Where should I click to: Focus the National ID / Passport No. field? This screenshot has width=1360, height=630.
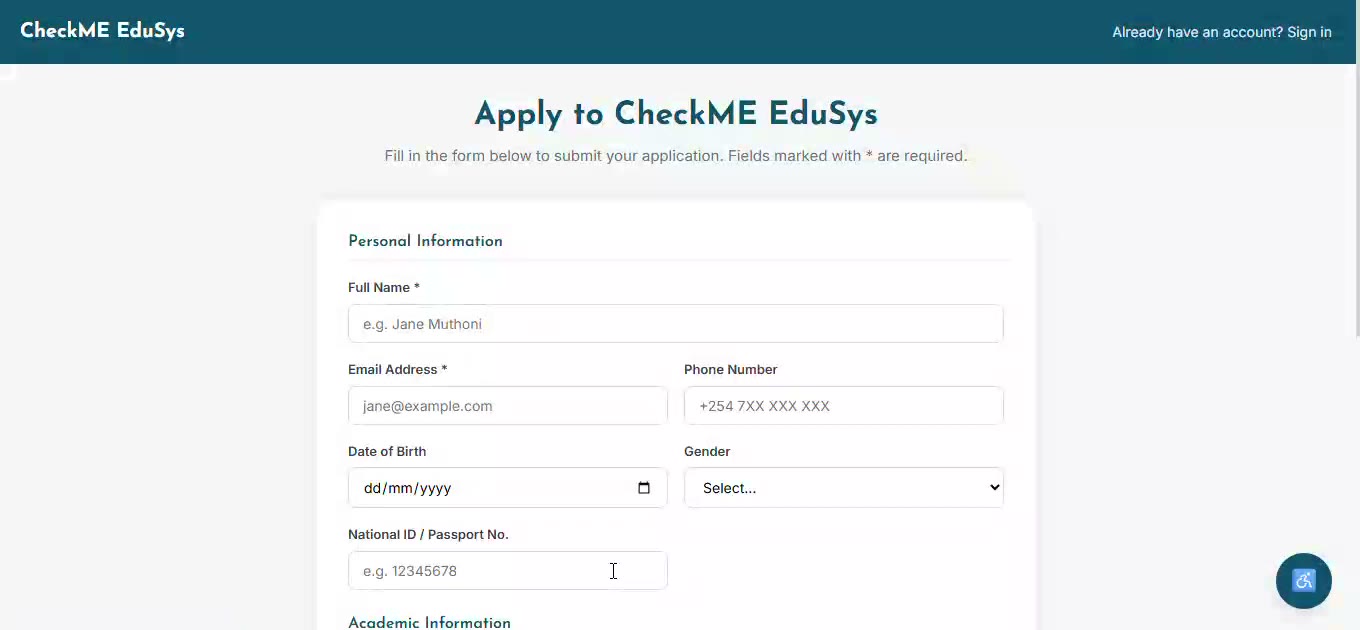point(508,571)
